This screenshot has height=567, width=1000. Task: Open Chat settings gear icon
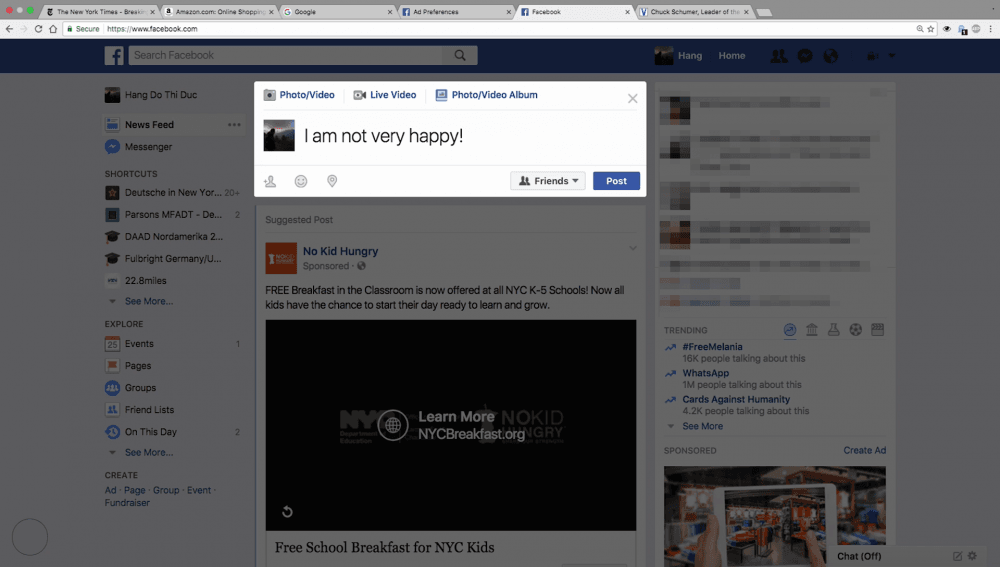[974, 556]
